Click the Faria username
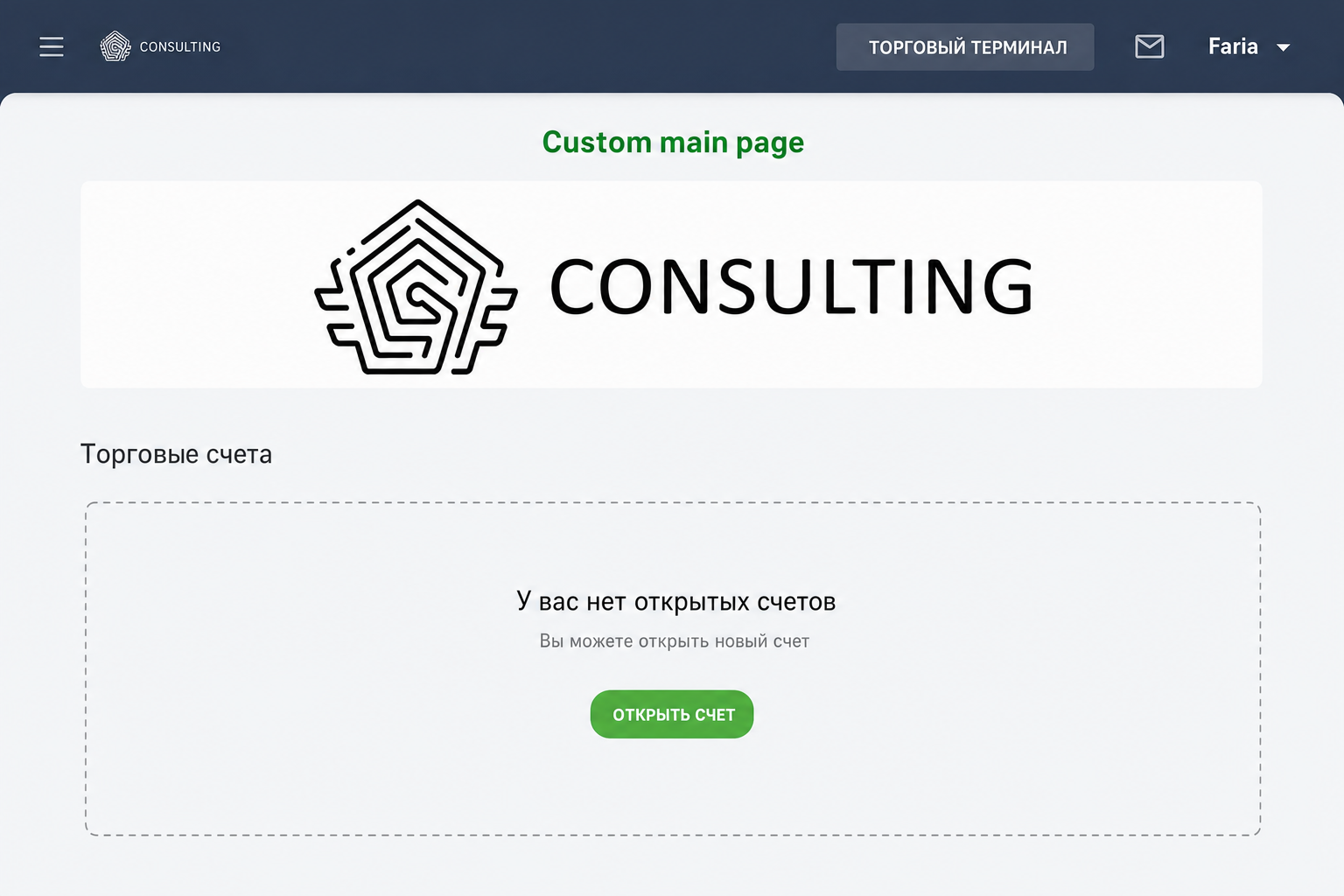The width and height of the screenshot is (1344, 896). [x=1233, y=46]
